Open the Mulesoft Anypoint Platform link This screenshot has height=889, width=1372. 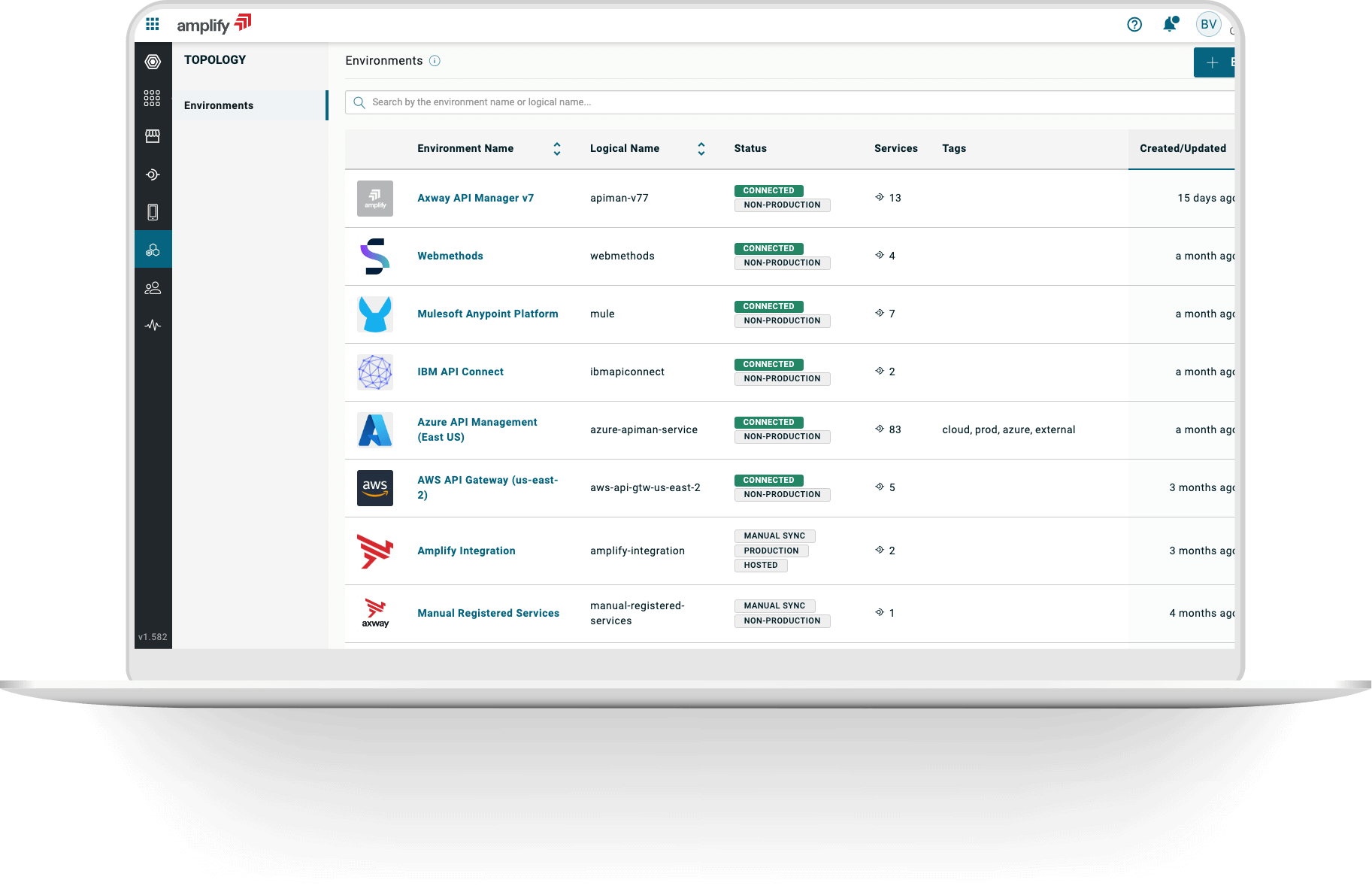pyautogui.click(x=487, y=314)
